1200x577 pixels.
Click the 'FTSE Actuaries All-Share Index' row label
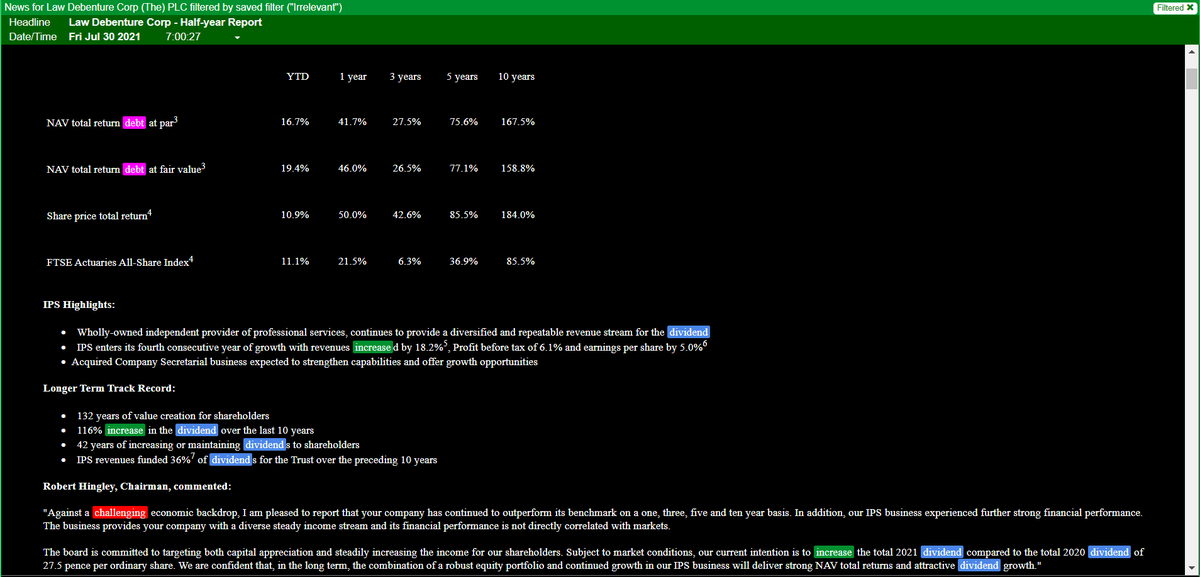click(x=120, y=261)
